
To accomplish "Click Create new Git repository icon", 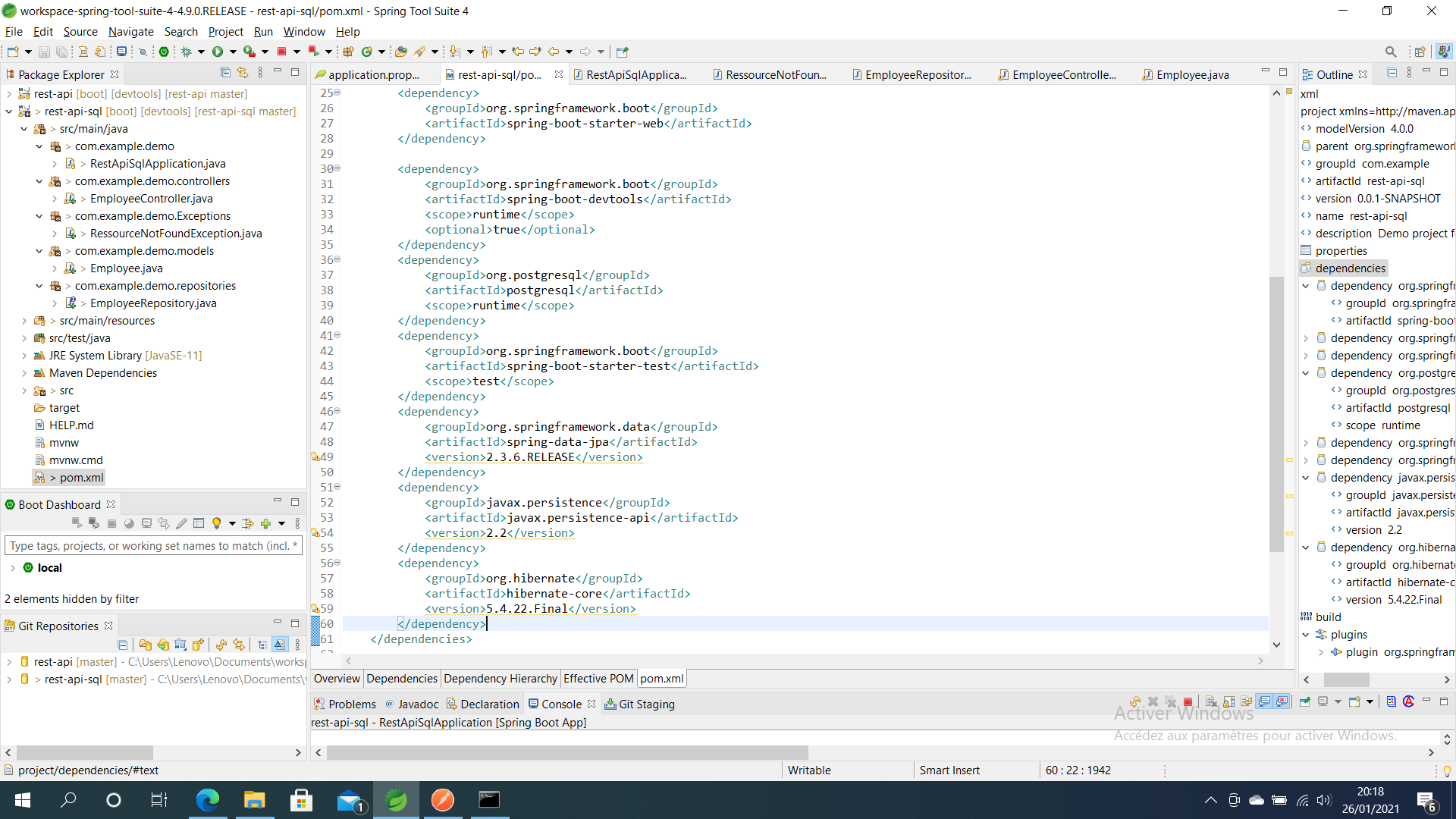I will [198, 645].
